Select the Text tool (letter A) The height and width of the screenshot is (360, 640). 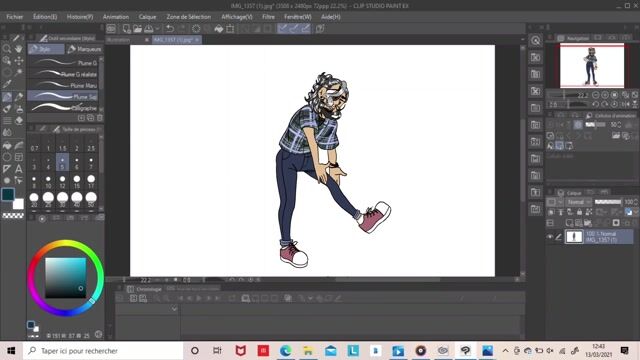pos(19,169)
